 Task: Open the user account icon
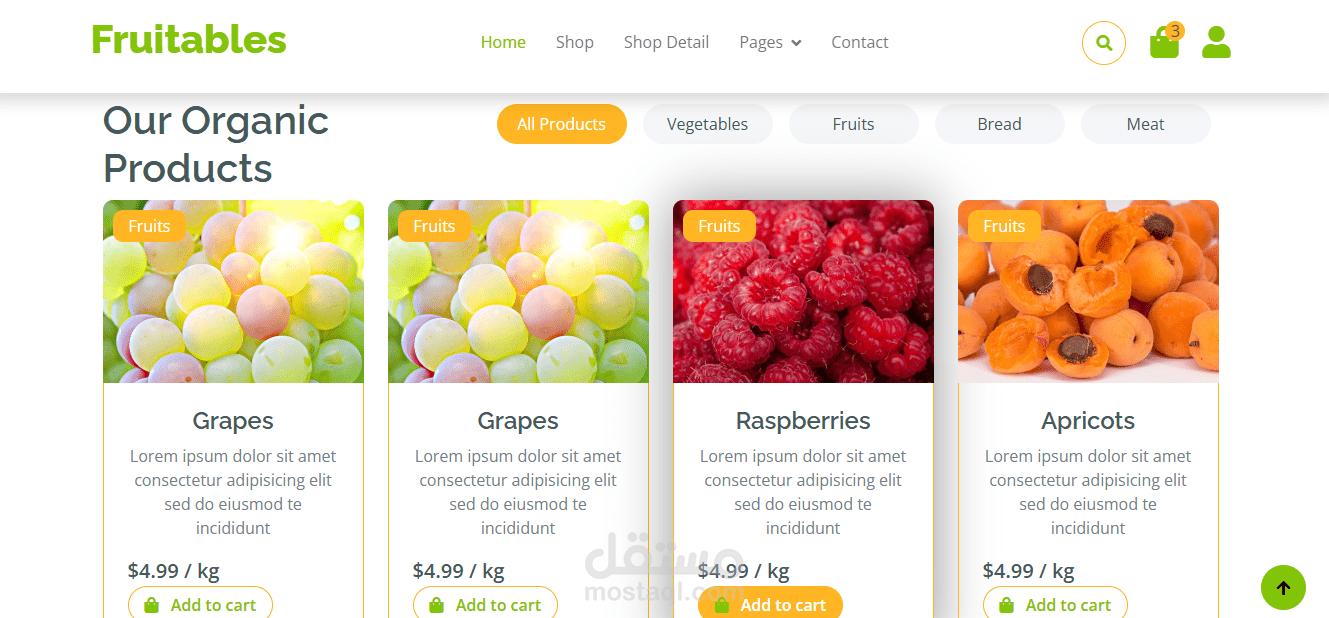1216,42
